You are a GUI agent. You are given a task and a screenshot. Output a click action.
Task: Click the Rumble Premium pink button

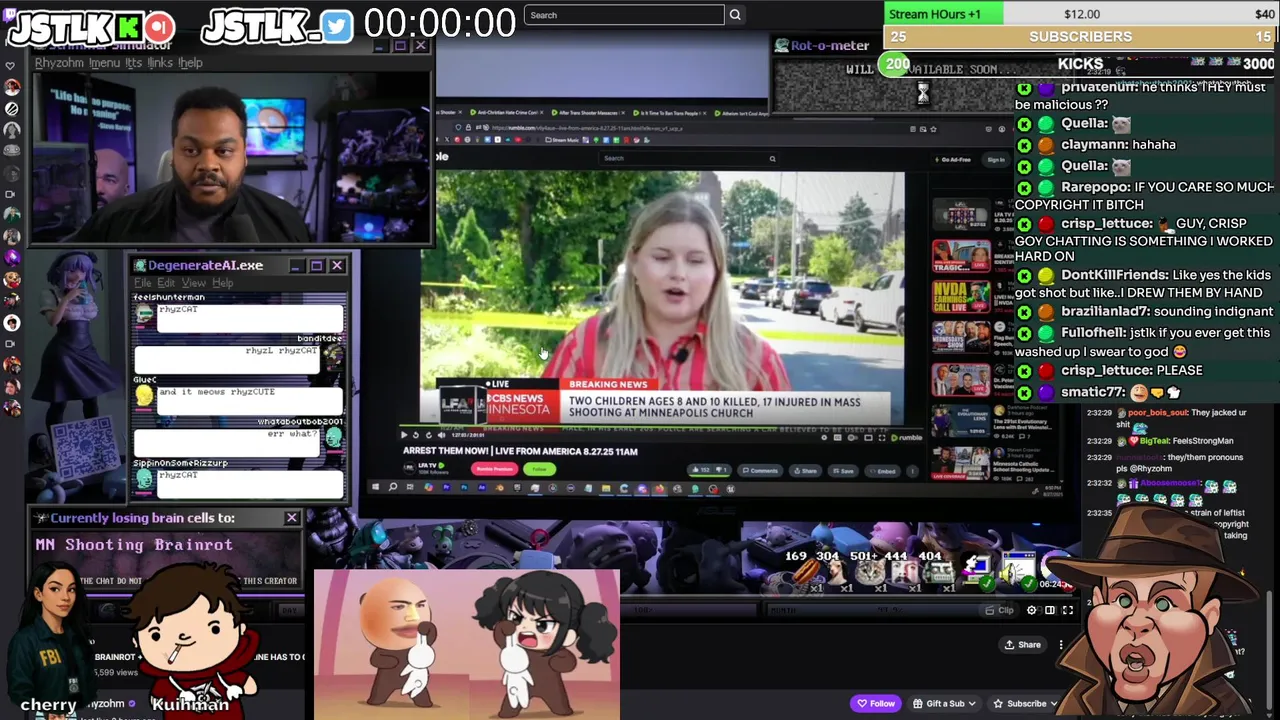(x=494, y=469)
